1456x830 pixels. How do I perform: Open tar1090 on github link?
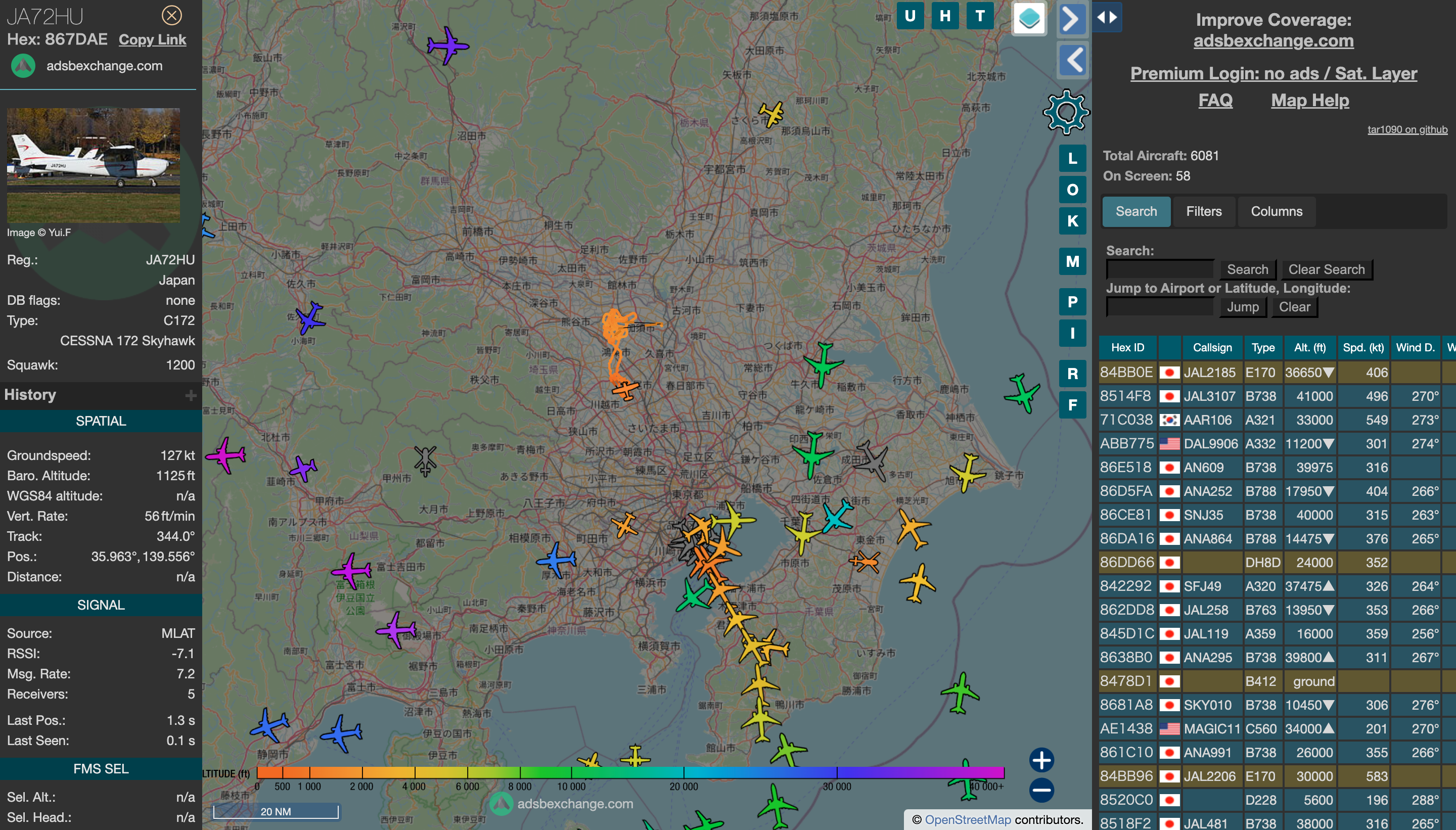click(1407, 129)
